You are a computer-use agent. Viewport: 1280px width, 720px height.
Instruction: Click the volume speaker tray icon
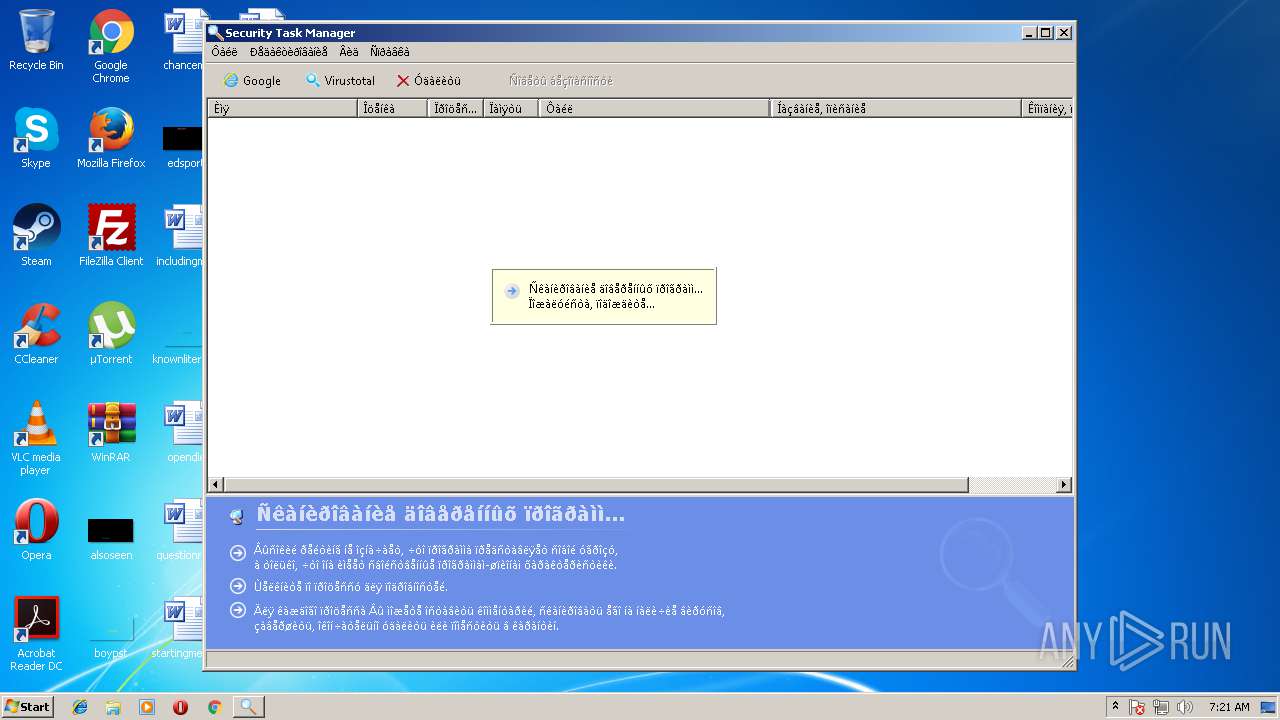(1185, 707)
